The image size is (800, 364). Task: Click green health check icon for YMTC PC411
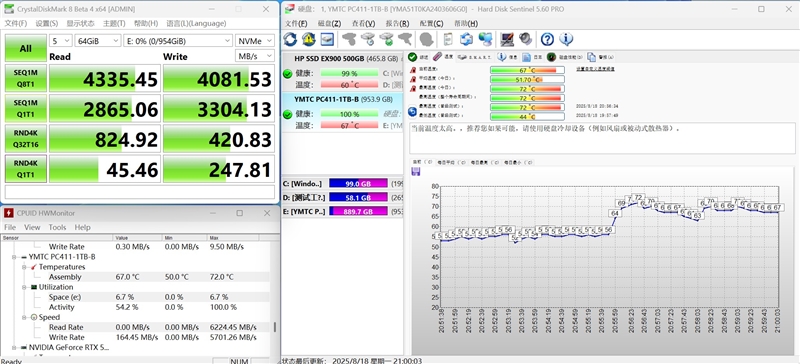pos(288,114)
